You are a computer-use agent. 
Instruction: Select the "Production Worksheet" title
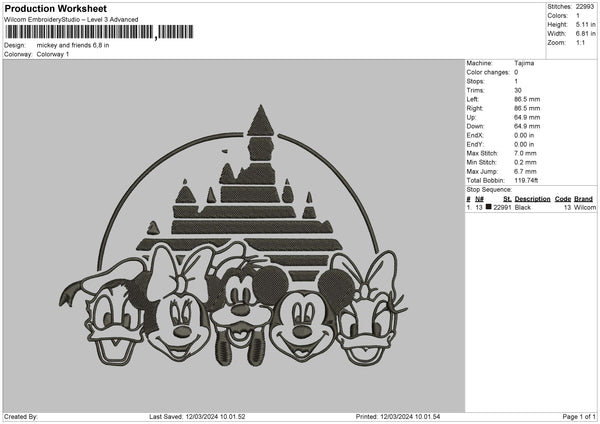point(56,8)
